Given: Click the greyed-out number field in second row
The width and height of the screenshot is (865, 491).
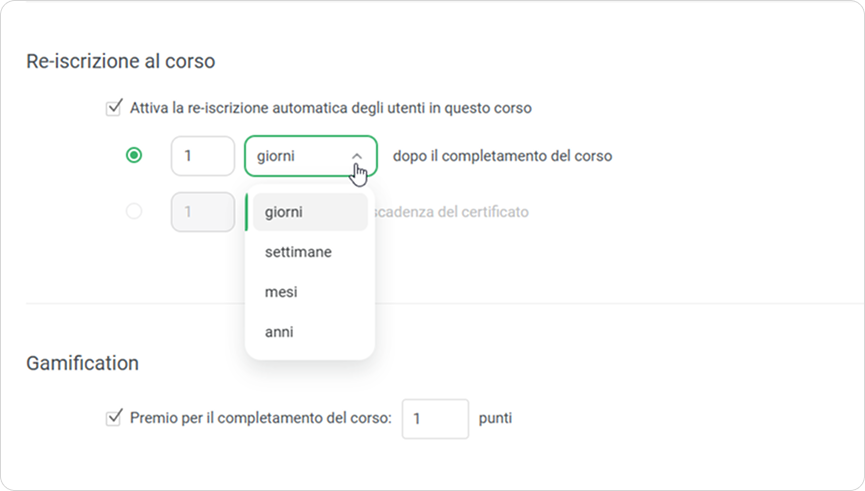Looking at the screenshot, I should click(203, 212).
